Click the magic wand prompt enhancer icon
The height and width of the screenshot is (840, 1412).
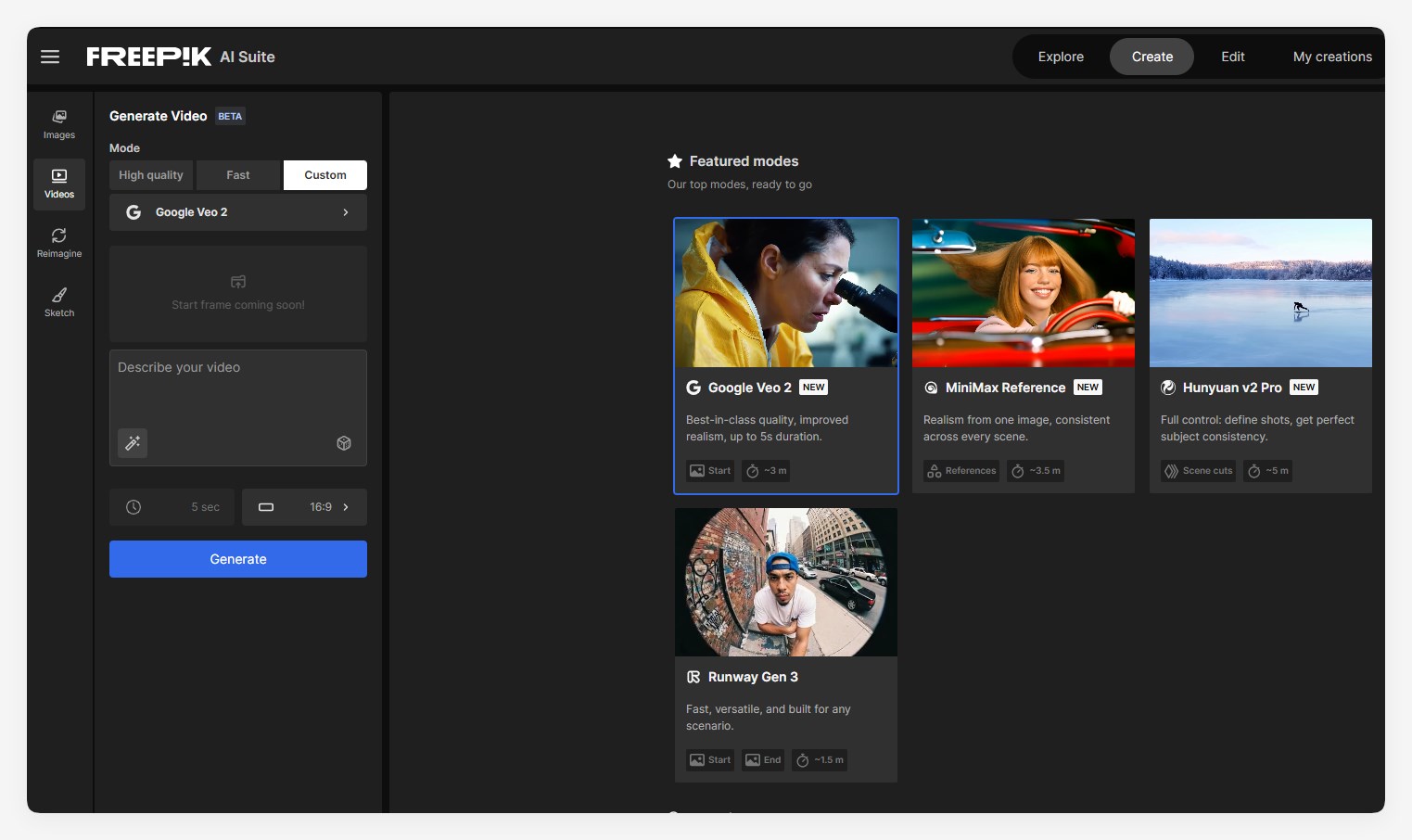pyautogui.click(x=132, y=443)
